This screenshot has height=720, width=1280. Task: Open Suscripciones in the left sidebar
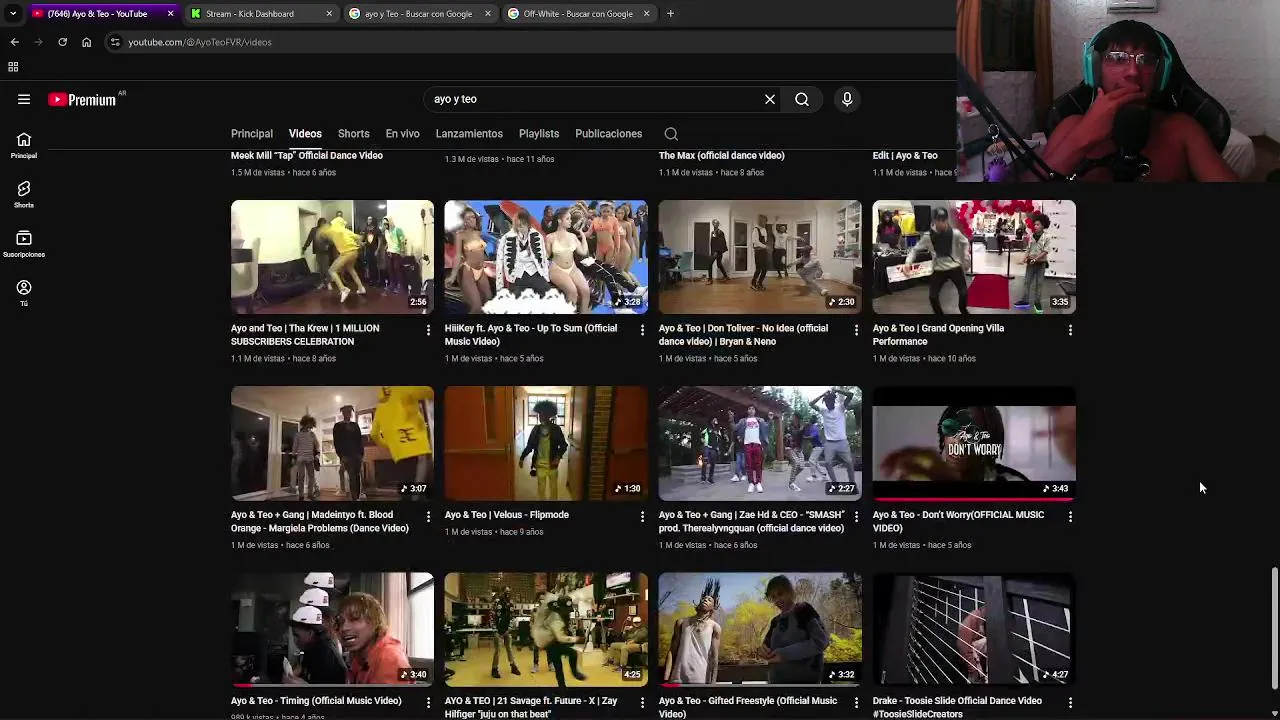coord(24,244)
